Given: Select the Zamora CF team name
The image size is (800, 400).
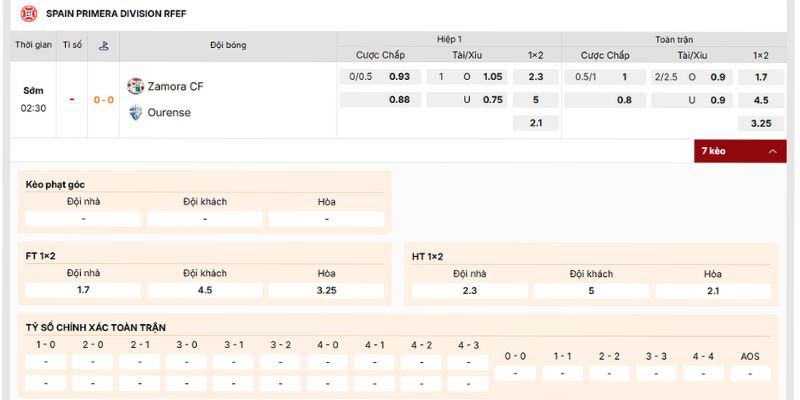Looking at the screenshot, I should [175, 86].
